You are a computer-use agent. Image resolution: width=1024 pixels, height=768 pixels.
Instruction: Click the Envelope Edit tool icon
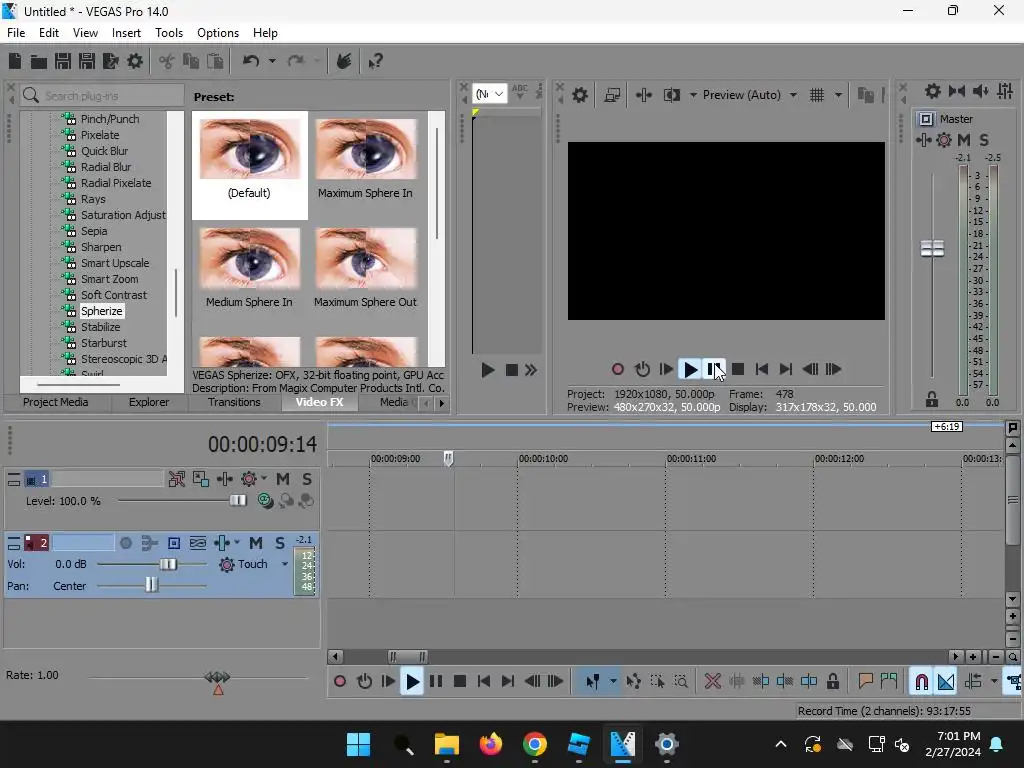[633, 682]
